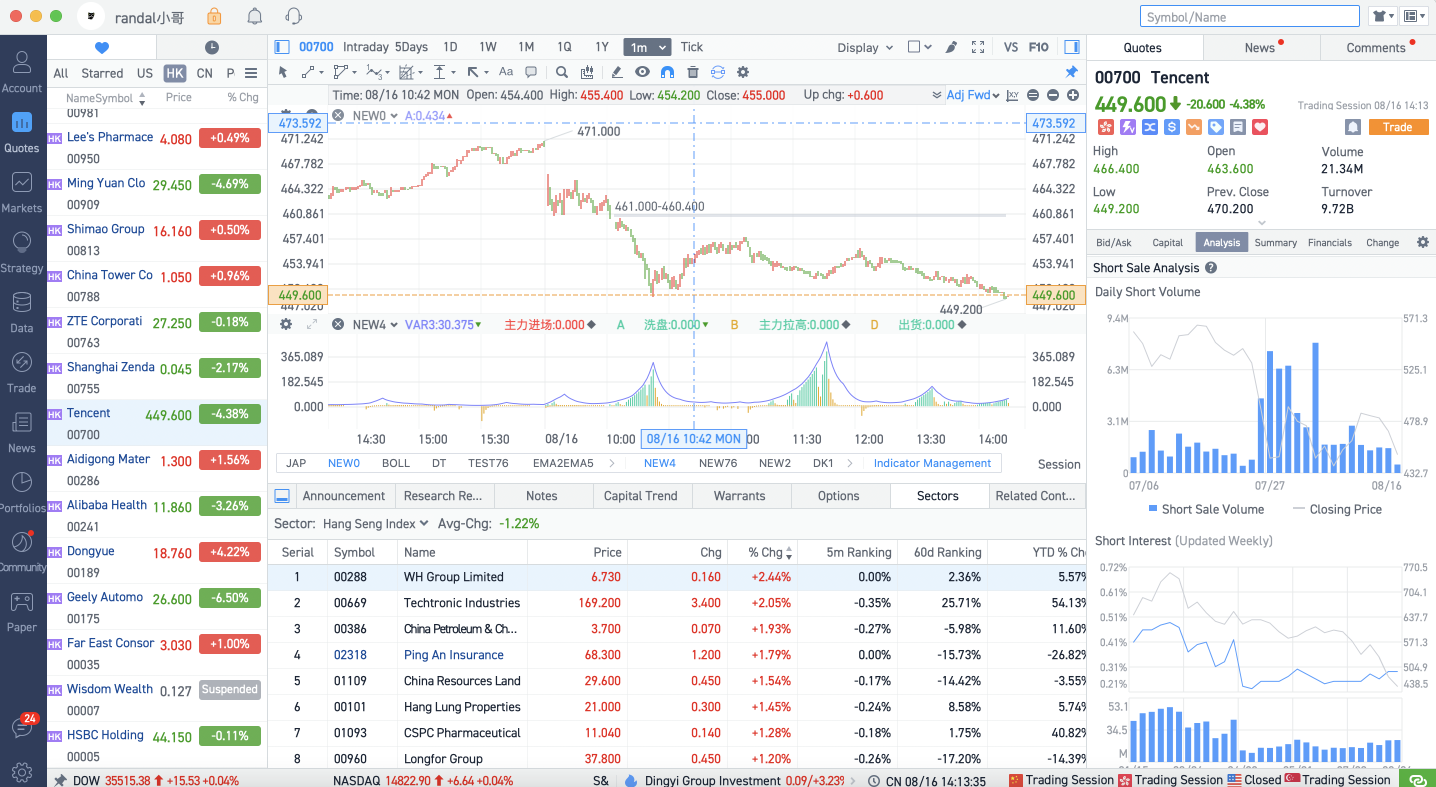Switch to the Comments tab
1436x787 pixels.
(x=1376, y=47)
